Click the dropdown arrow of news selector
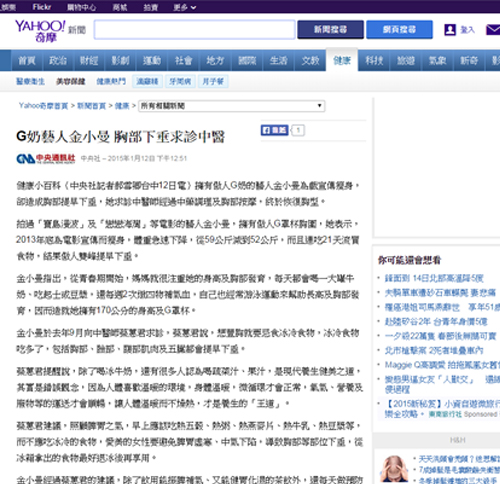Screen dimensions: 500x484 pyautogui.click(x=319, y=106)
